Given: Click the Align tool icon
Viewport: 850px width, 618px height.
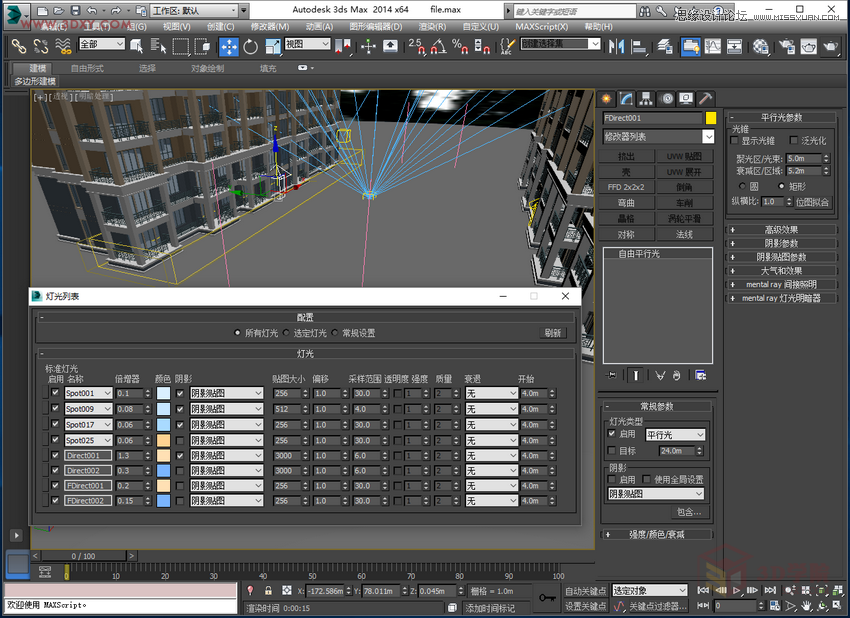Looking at the screenshot, I should pos(637,47).
